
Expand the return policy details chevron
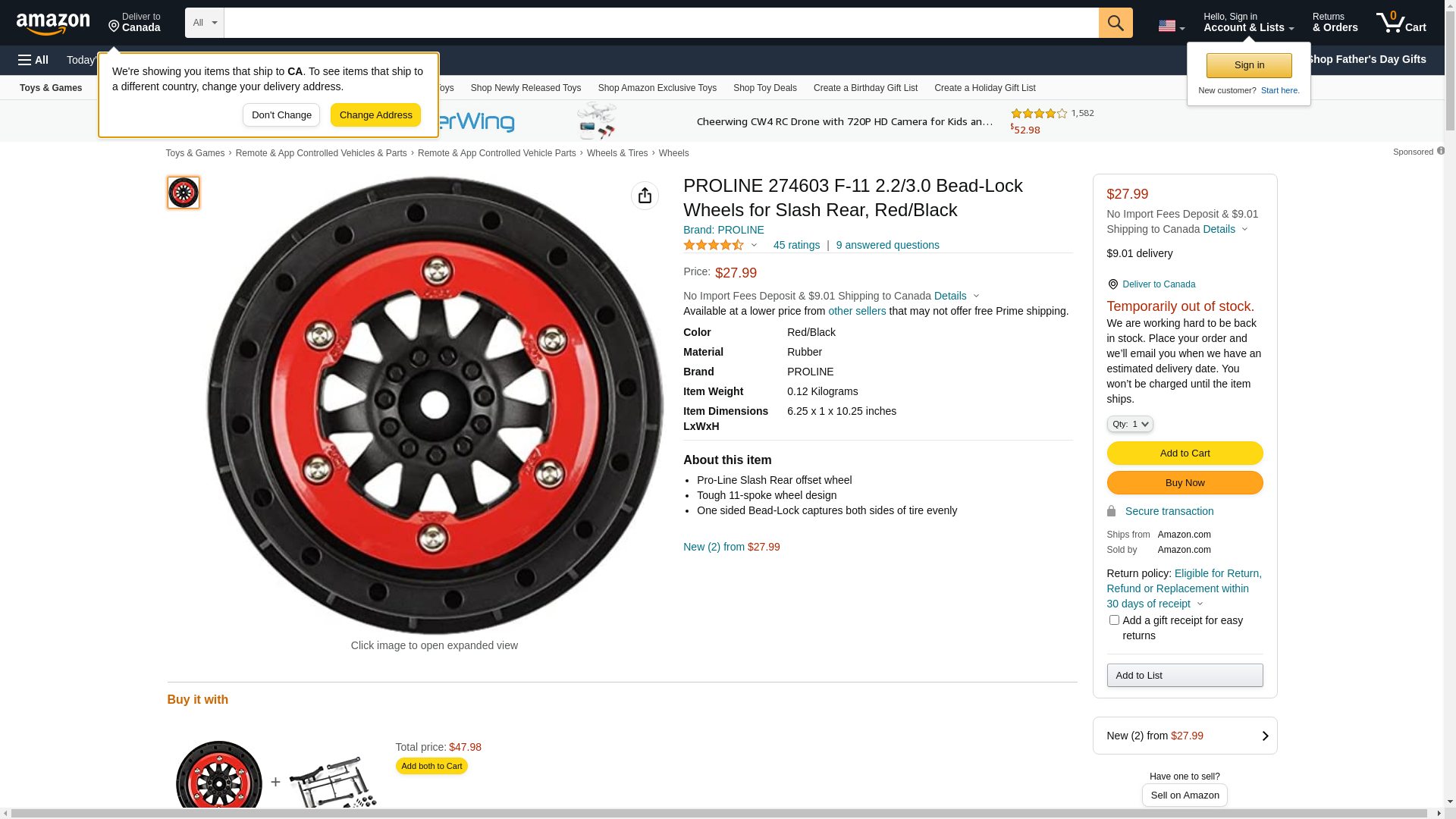coord(1200,604)
